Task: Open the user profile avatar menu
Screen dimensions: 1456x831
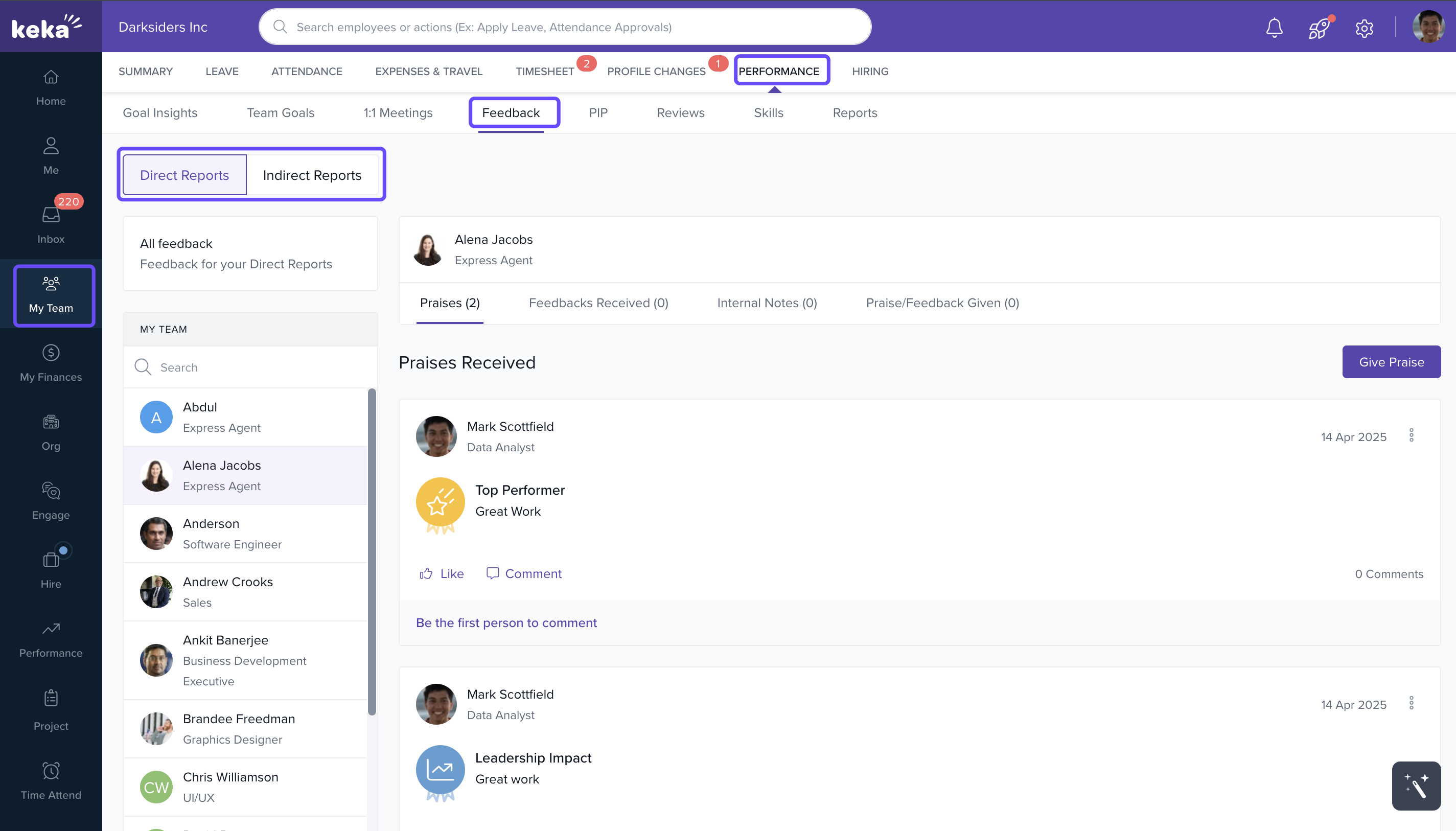Action: [1428, 27]
